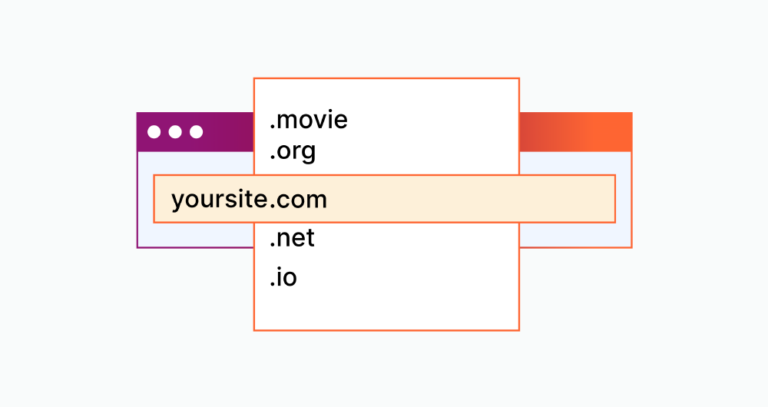This screenshot has height=407, width=768.
Task: Click light blue window body right of list
Action: tap(575, 235)
